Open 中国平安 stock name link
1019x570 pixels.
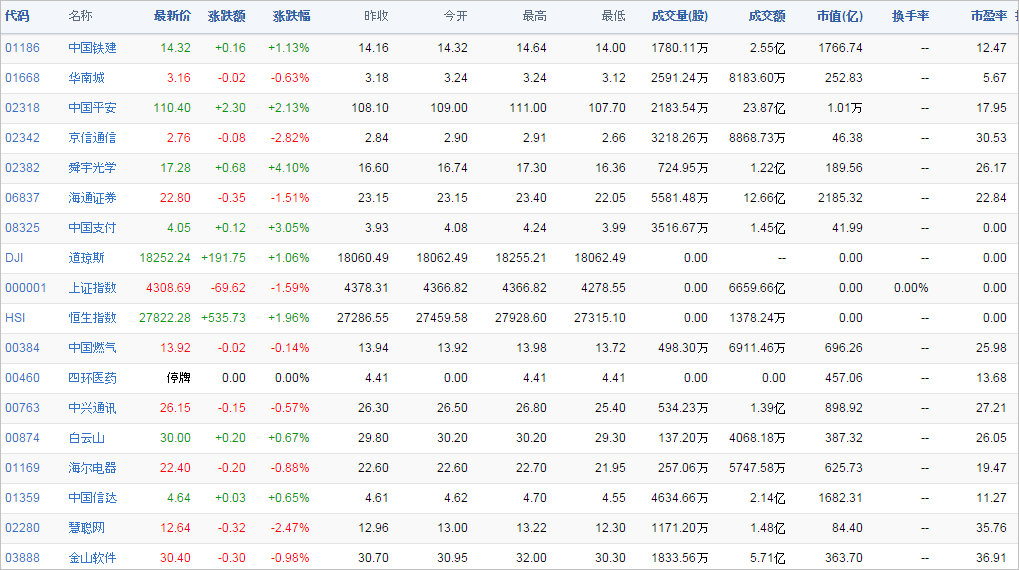[x=92, y=108]
